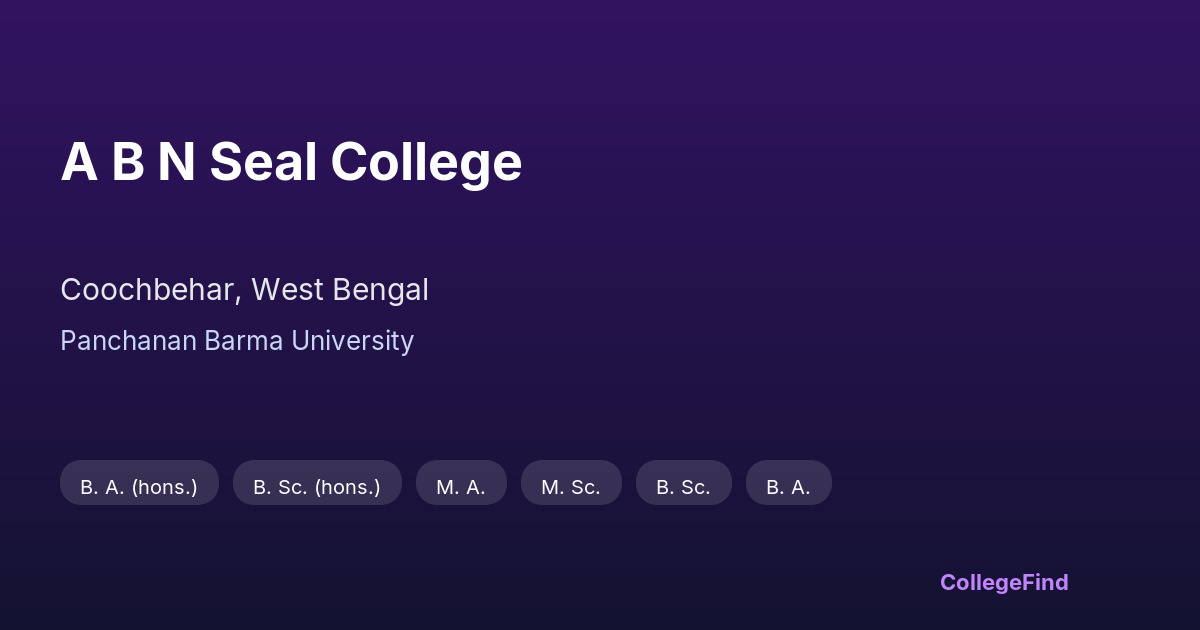Click "West Bengal" in the location line
Image resolution: width=1200 pixels, height=630 pixels.
pyautogui.click(x=340, y=290)
